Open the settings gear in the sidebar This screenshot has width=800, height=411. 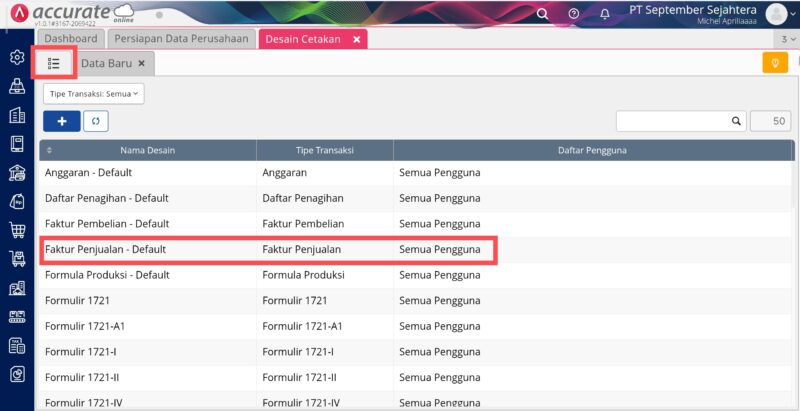coord(17,57)
